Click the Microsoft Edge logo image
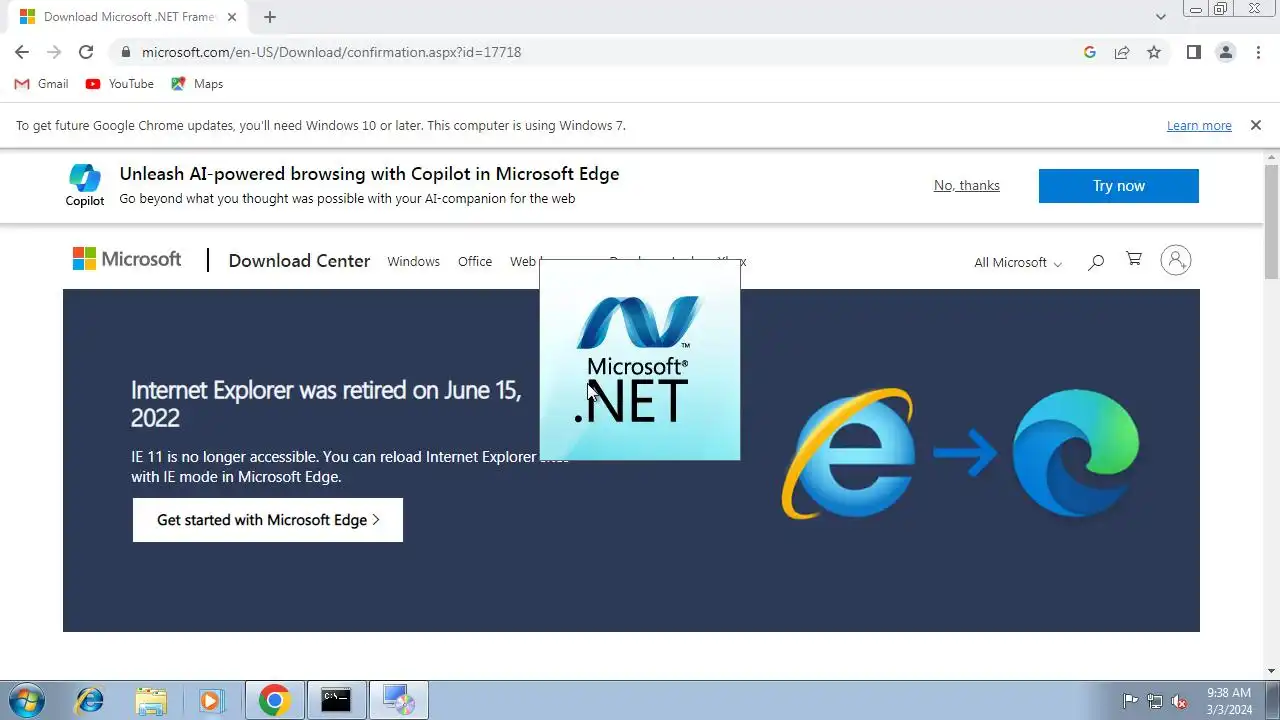 (x=1076, y=452)
